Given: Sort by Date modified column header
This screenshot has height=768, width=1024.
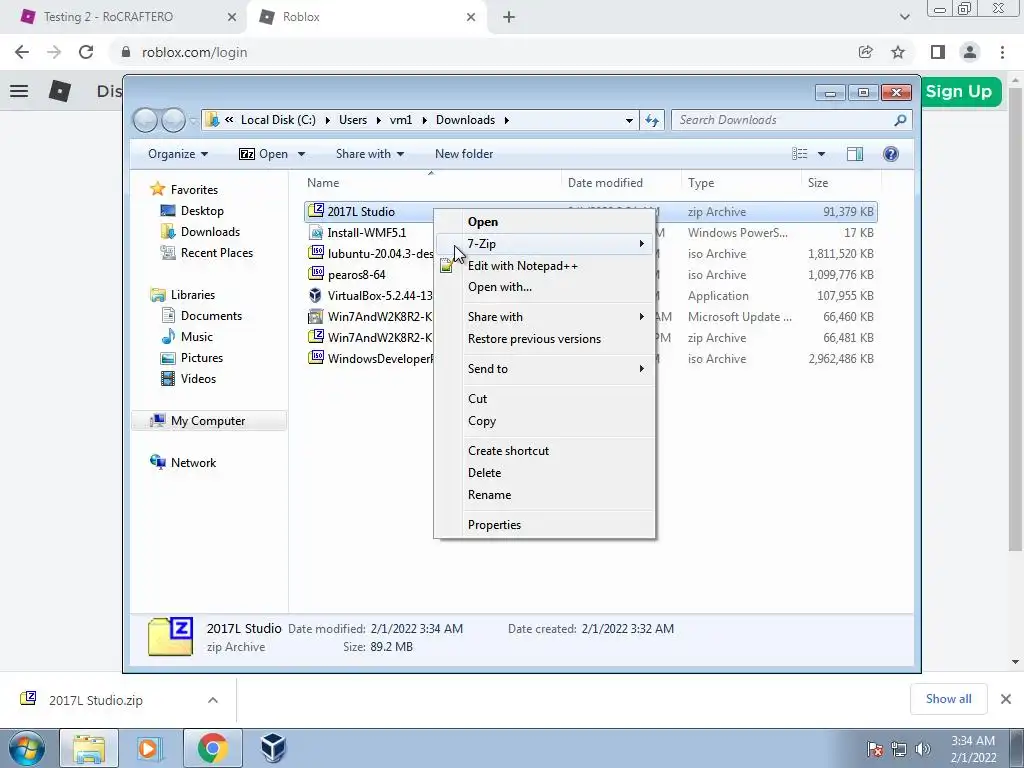Looking at the screenshot, I should [x=621, y=183].
